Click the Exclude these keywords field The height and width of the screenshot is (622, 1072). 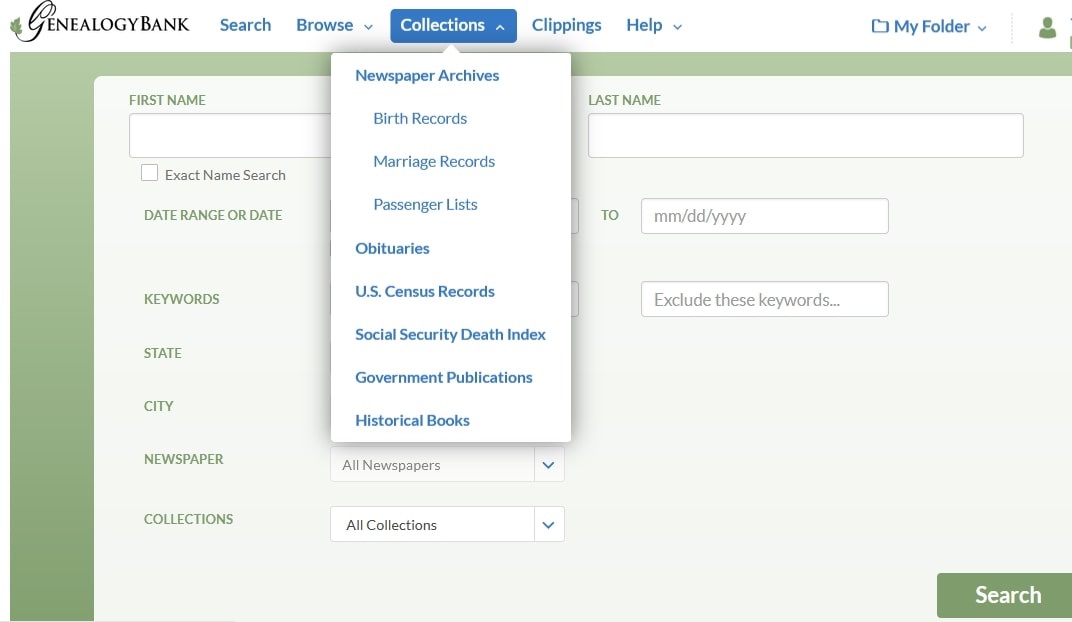coord(764,299)
